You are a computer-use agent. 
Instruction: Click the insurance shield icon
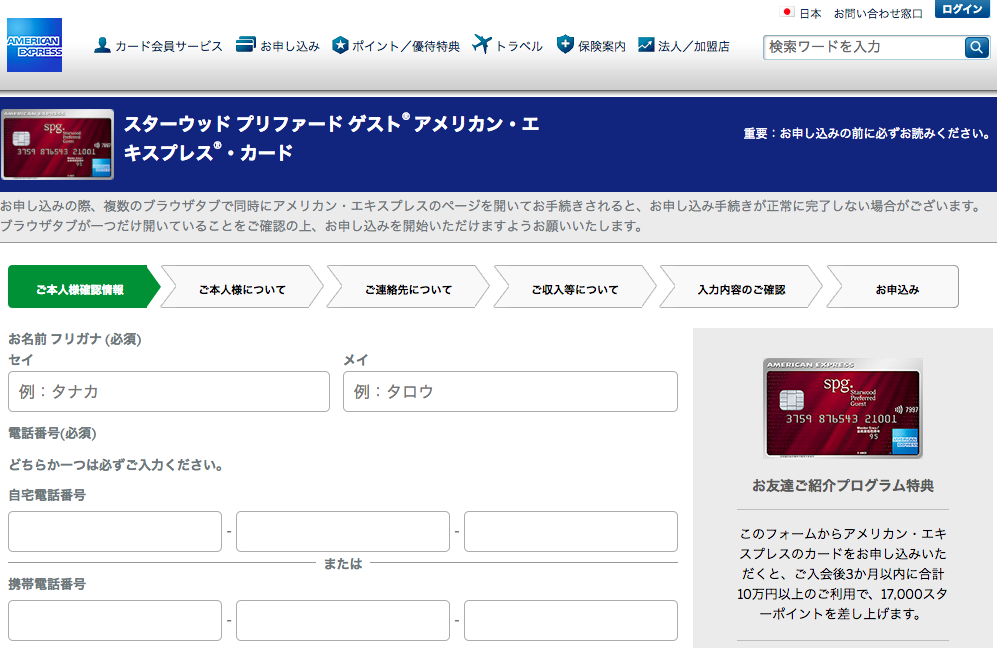coord(565,44)
